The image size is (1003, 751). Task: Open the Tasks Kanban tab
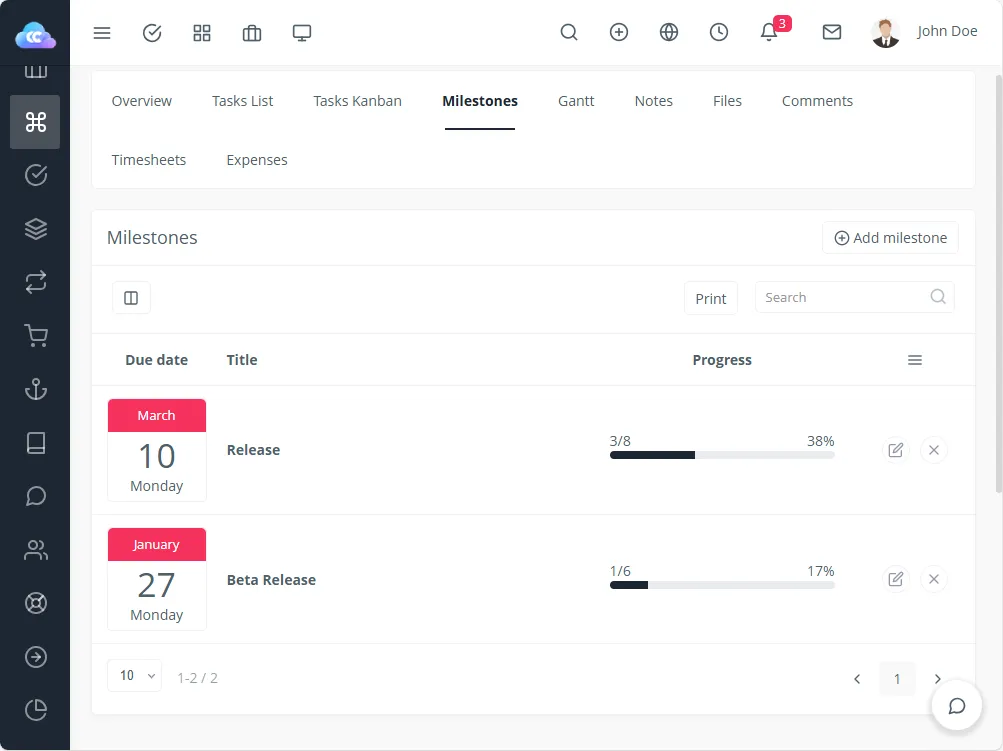click(357, 101)
